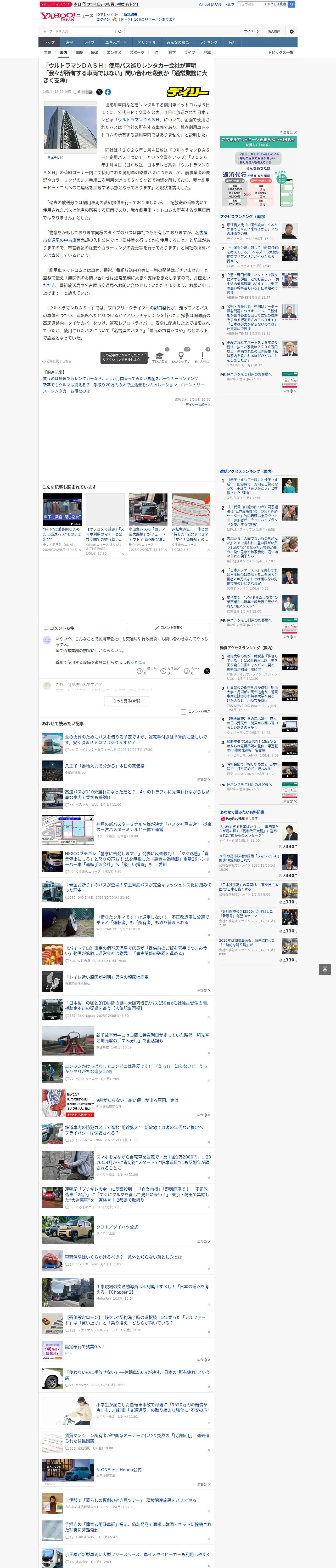React with 学びがある graduation cap
Image resolution: width=336 pixels, height=1568 pixels.
click(x=160, y=355)
